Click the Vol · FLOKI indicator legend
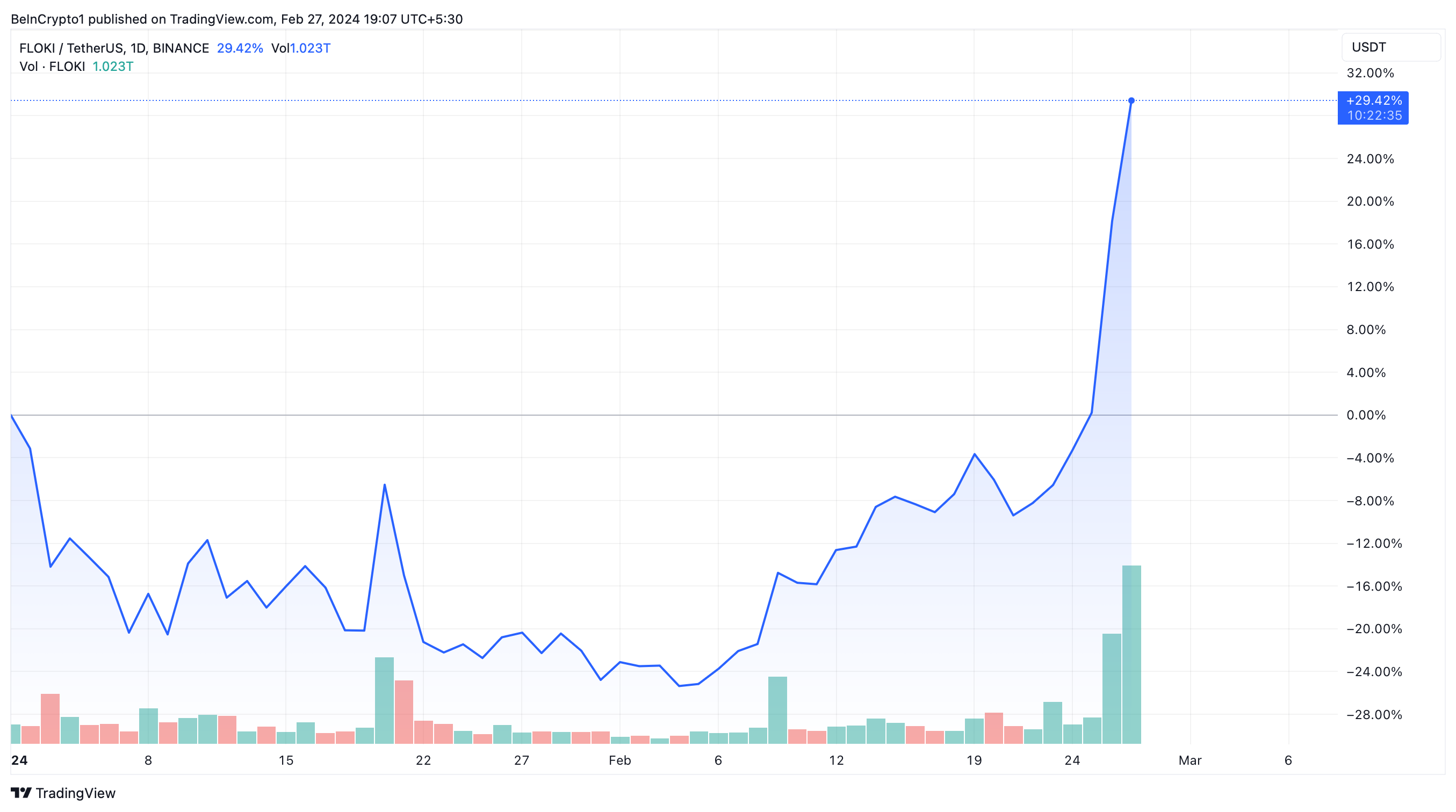Viewport: 1456px width, 812px height. [x=52, y=67]
